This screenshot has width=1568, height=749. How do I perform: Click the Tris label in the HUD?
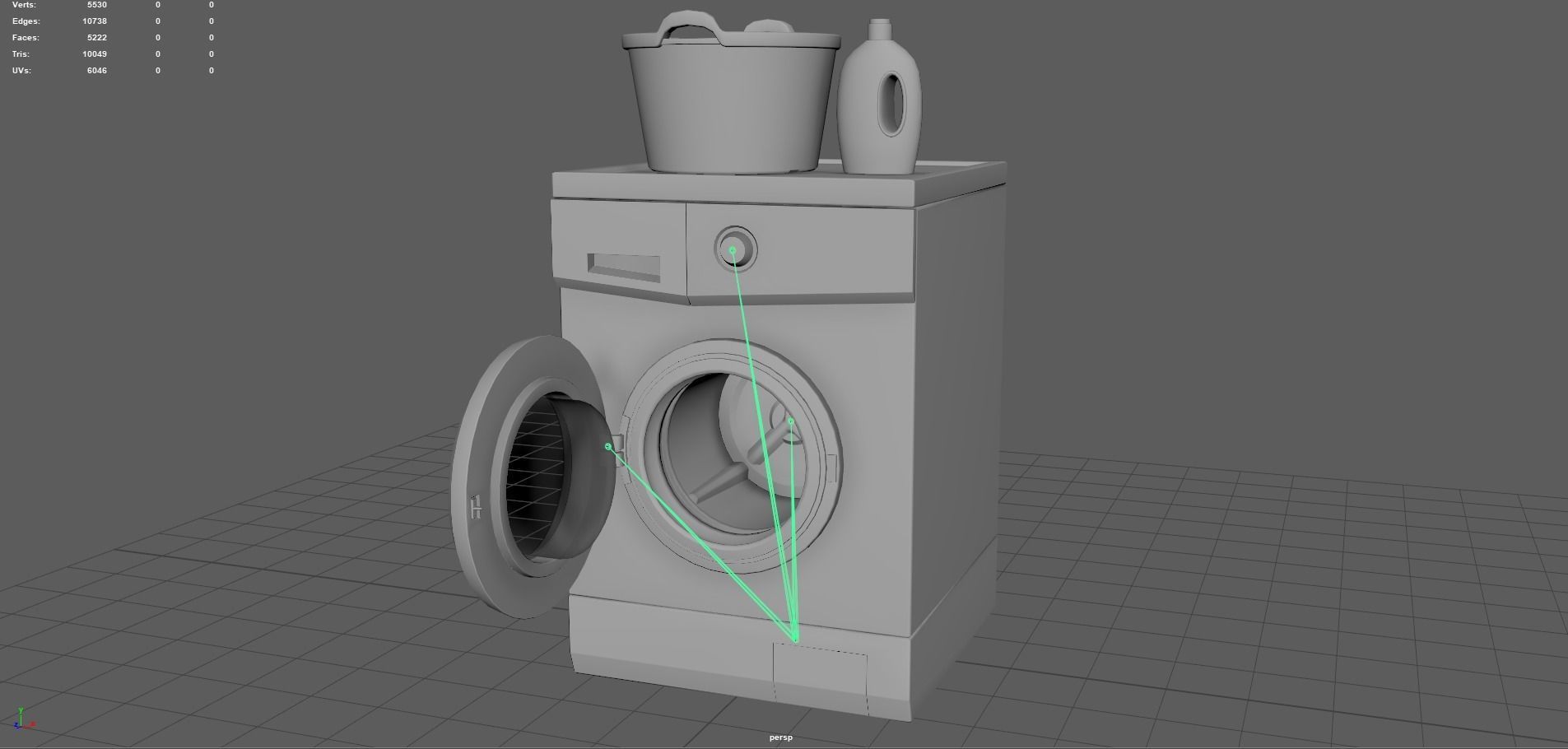(x=21, y=53)
